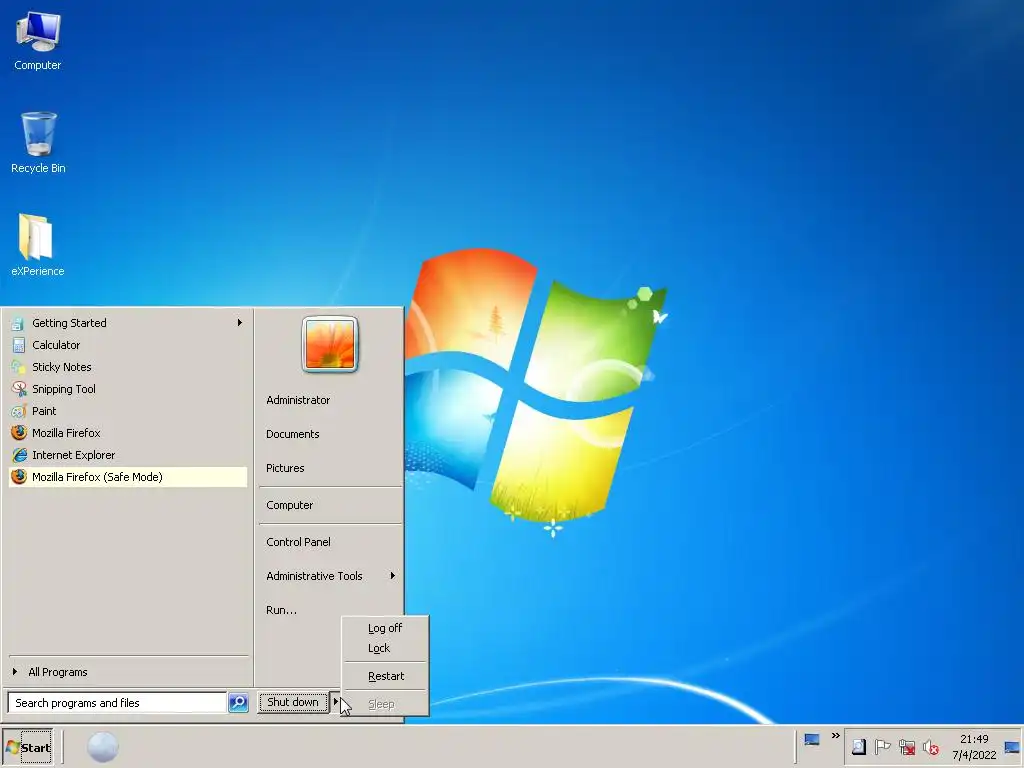1024x768 pixels.
Task: Open Control Panel
Action: pyautogui.click(x=298, y=542)
